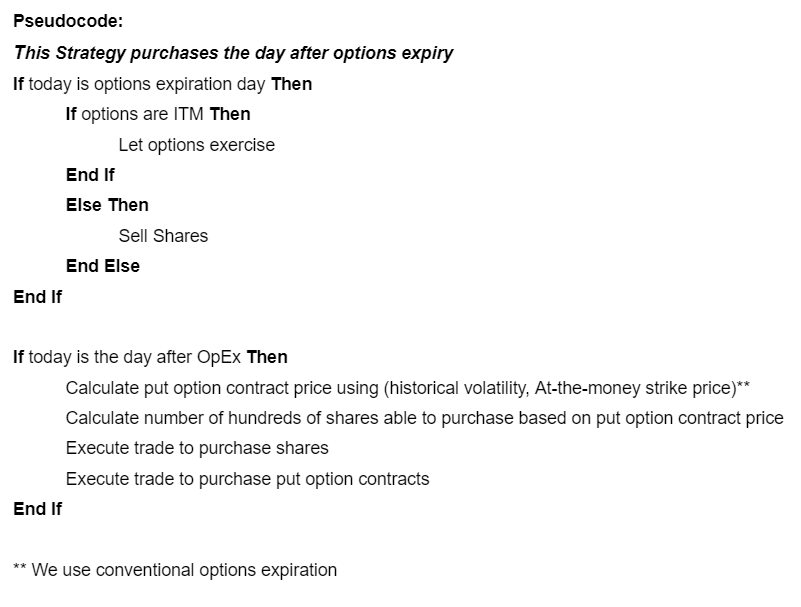This screenshot has height=607, width=801.
Task: Click the bold "Else Then" keyword line
Action: pos(107,205)
